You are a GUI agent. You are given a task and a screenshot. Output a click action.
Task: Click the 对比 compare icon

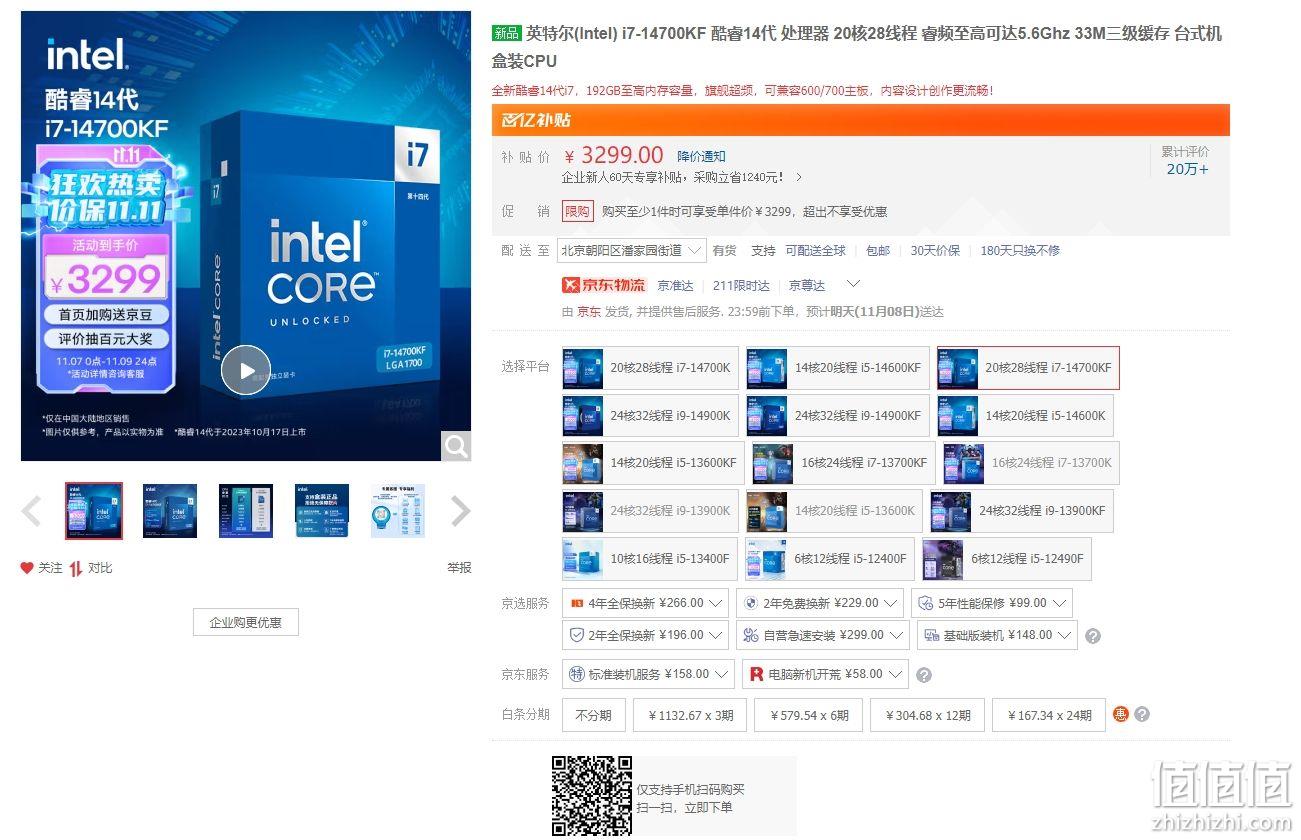(x=76, y=568)
